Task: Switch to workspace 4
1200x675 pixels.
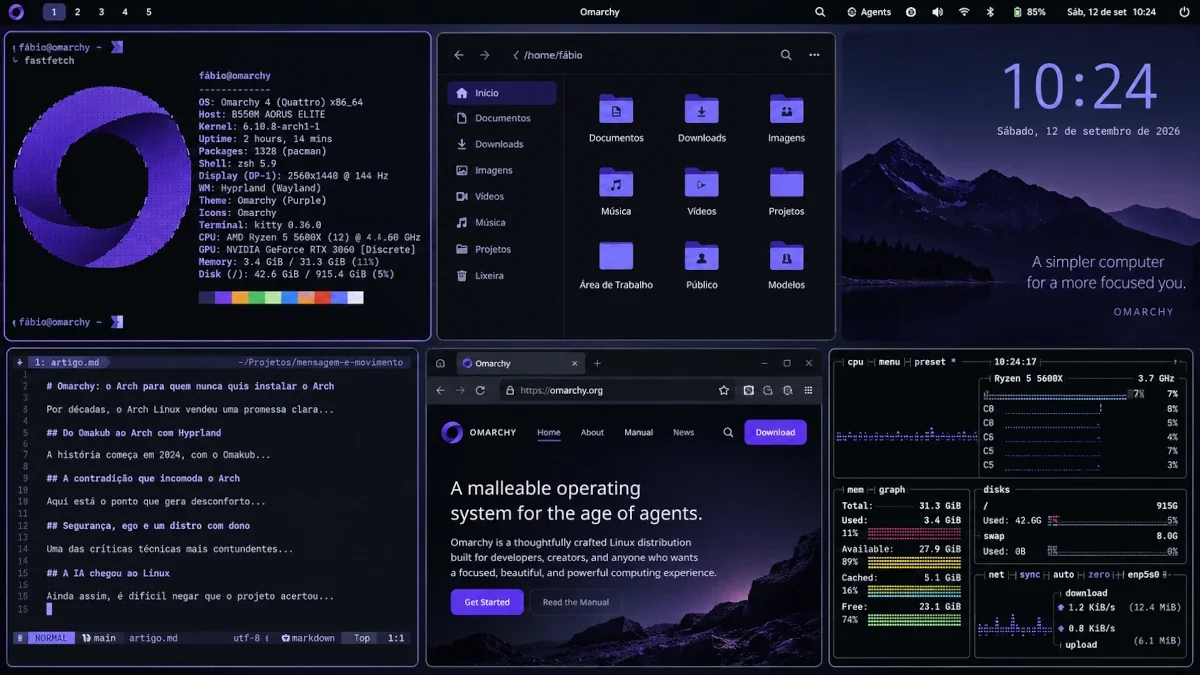Action: [125, 12]
